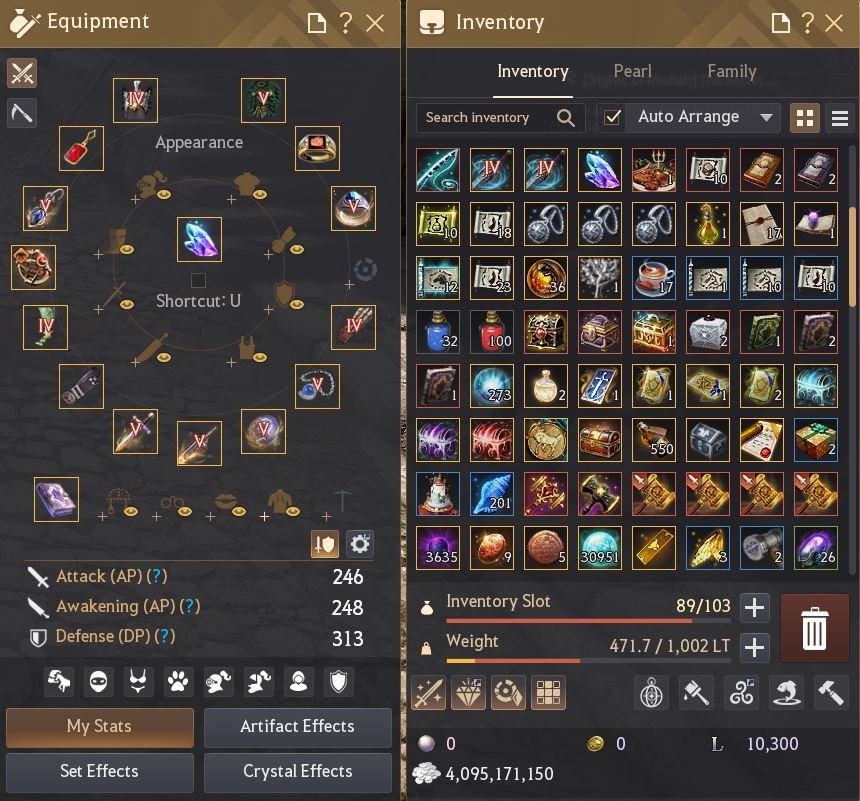Open the paw pet stats icon
The height and width of the screenshot is (801, 860).
click(178, 682)
